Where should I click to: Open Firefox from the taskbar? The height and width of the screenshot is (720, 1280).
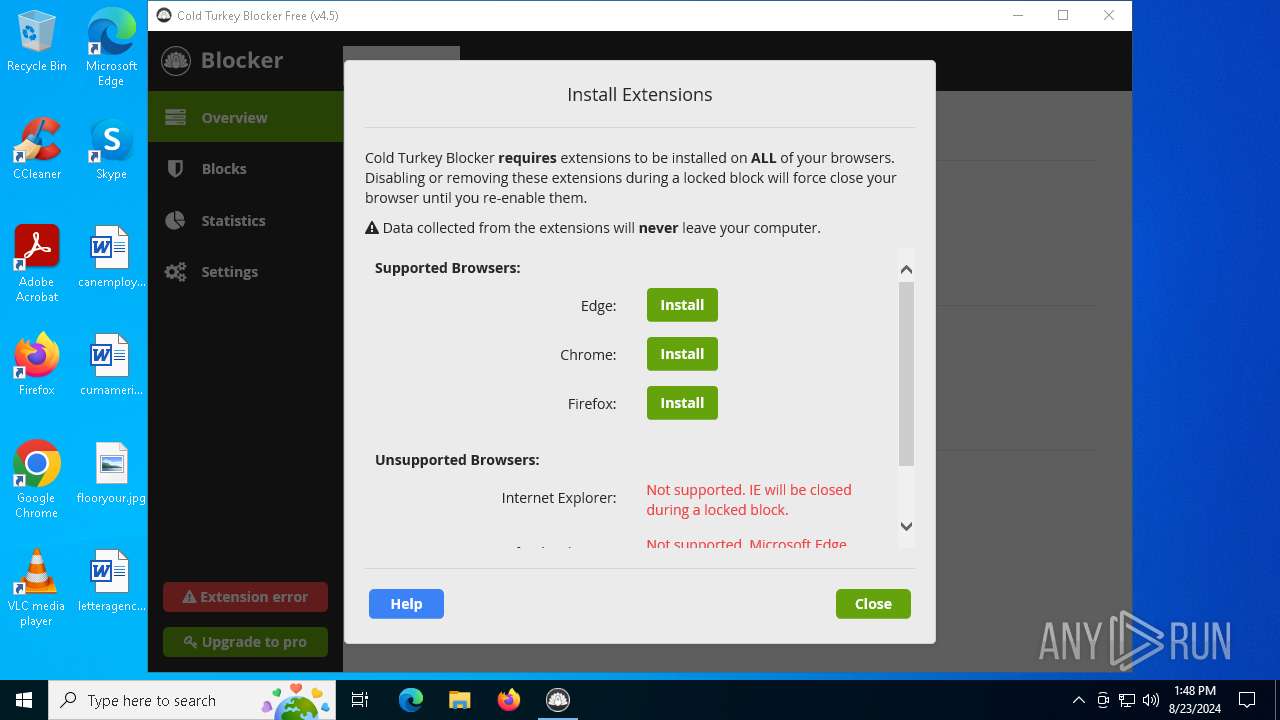pyautogui.click(x=509, y=700)
